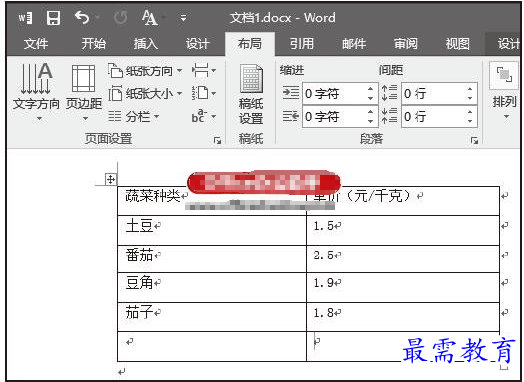Viewport: 524px width, 382px height.
Task: Select the 布局 tab
Action: [250, 44]
